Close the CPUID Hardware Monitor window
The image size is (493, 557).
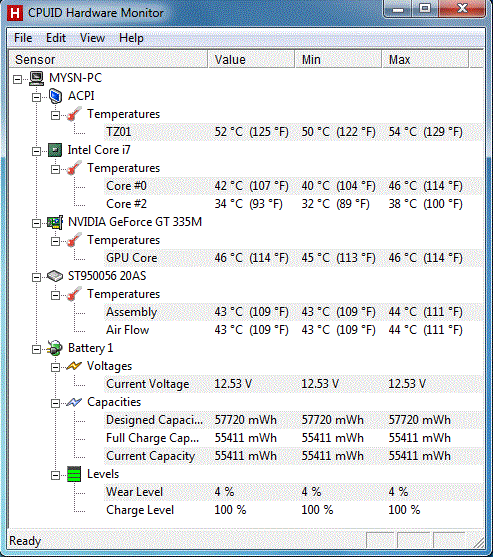tap(462, 9)
